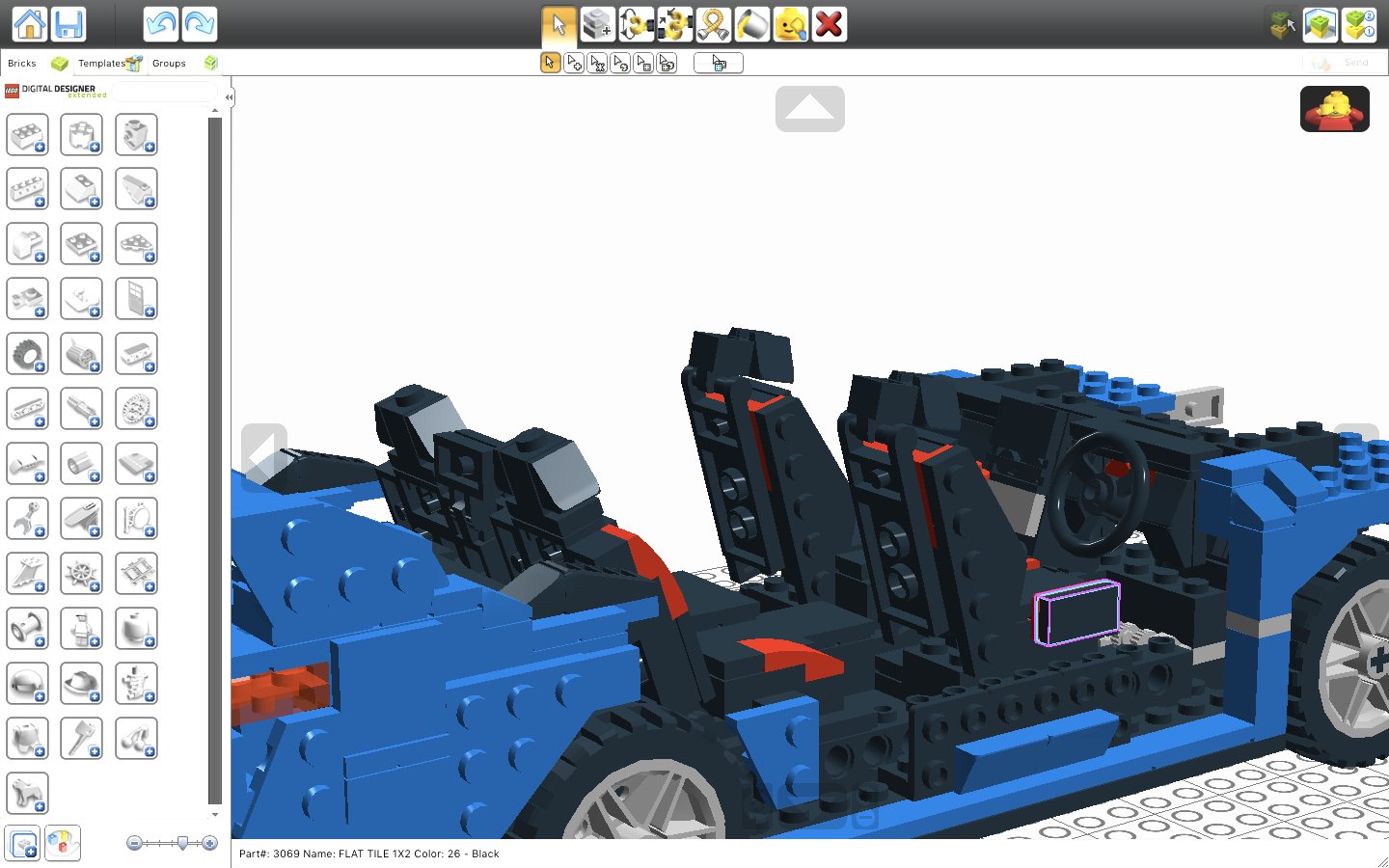This screenshot has height=868, width=1389.
Task: Expand the train track category
Action: click(136, 575)
